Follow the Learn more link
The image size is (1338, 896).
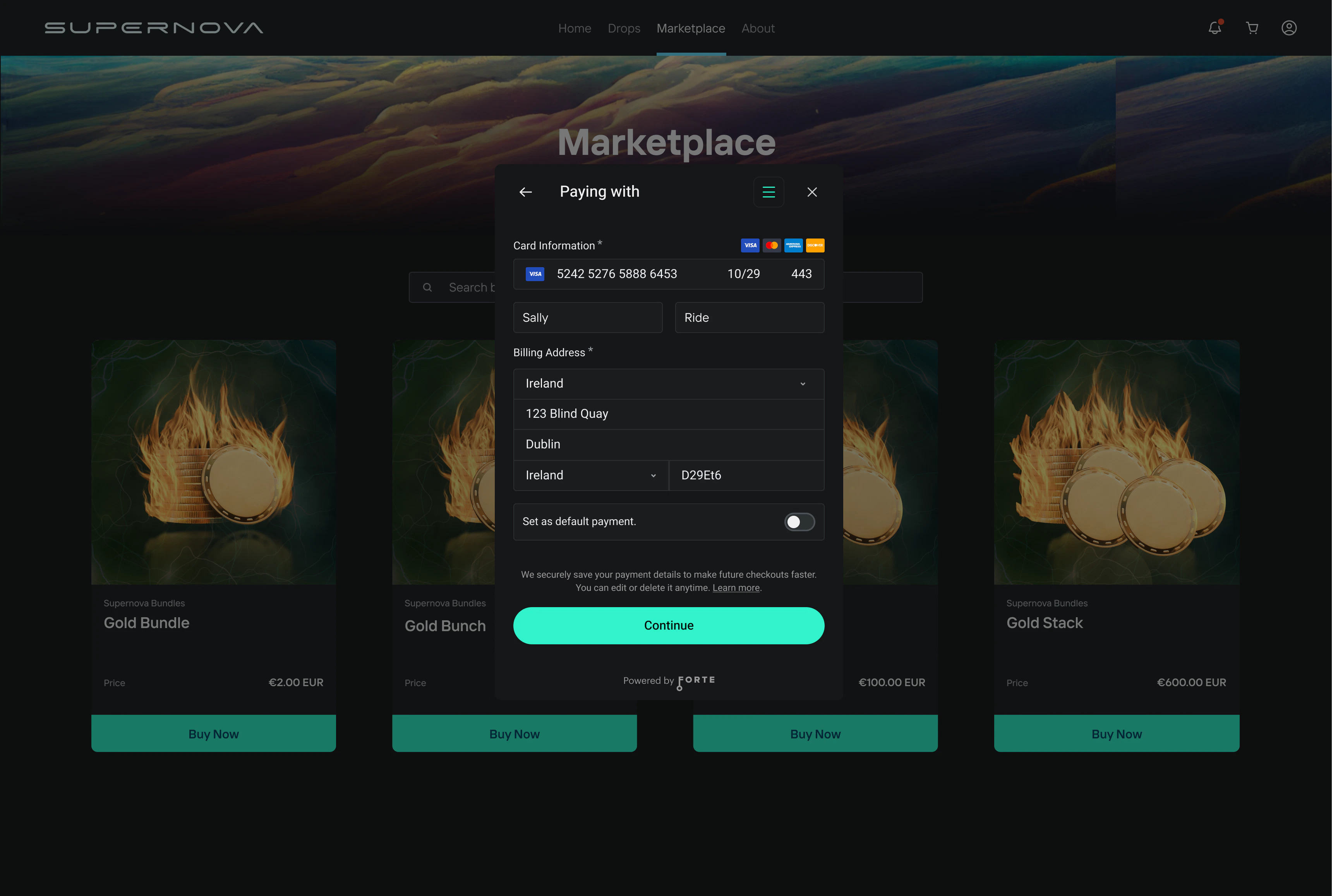[x=736, y=588]
